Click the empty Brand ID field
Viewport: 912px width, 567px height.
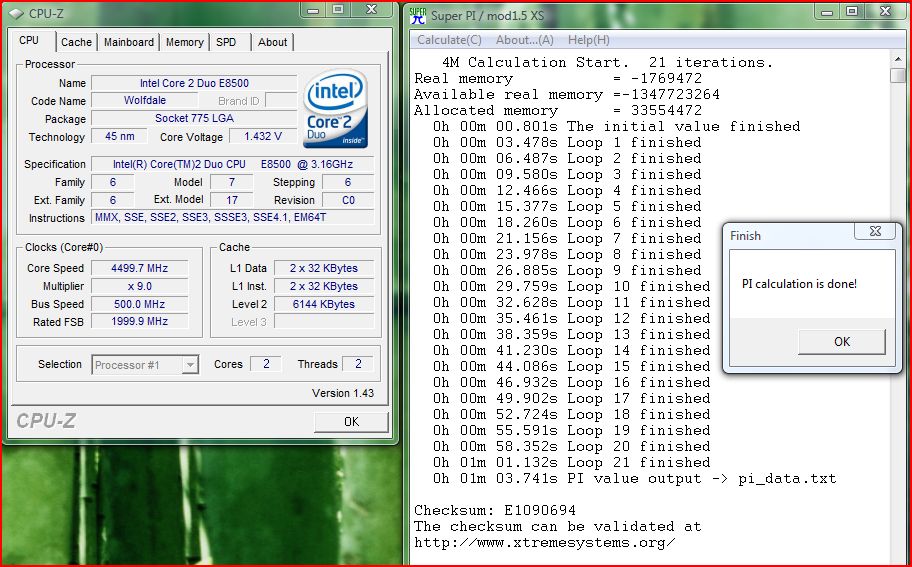281,101
